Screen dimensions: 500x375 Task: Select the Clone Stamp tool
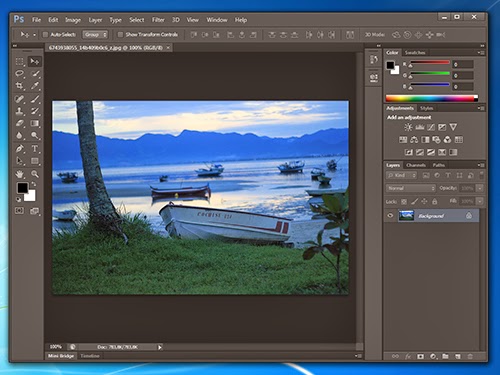coord(19,111)
